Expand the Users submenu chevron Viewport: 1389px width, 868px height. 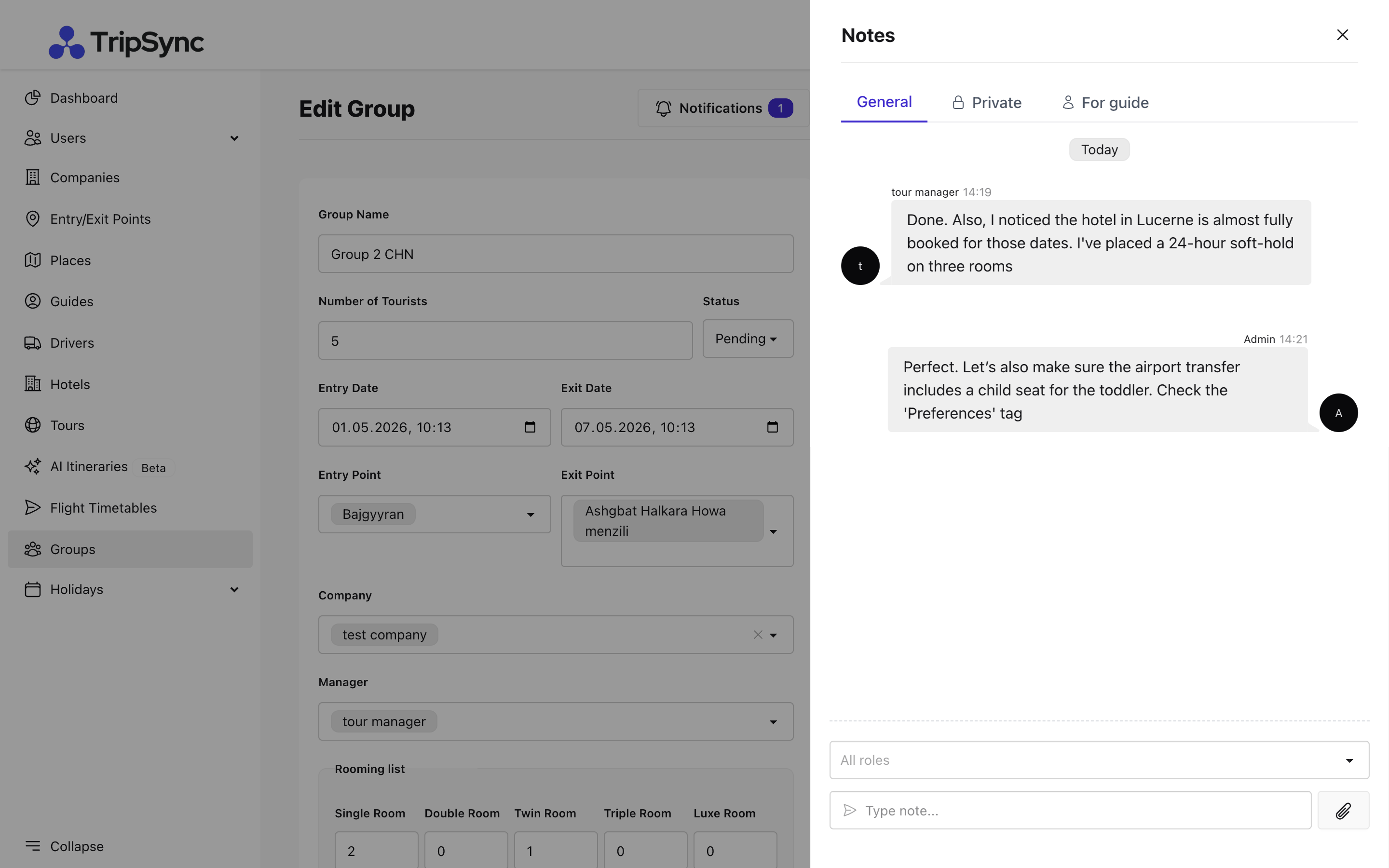click(234, 138)
